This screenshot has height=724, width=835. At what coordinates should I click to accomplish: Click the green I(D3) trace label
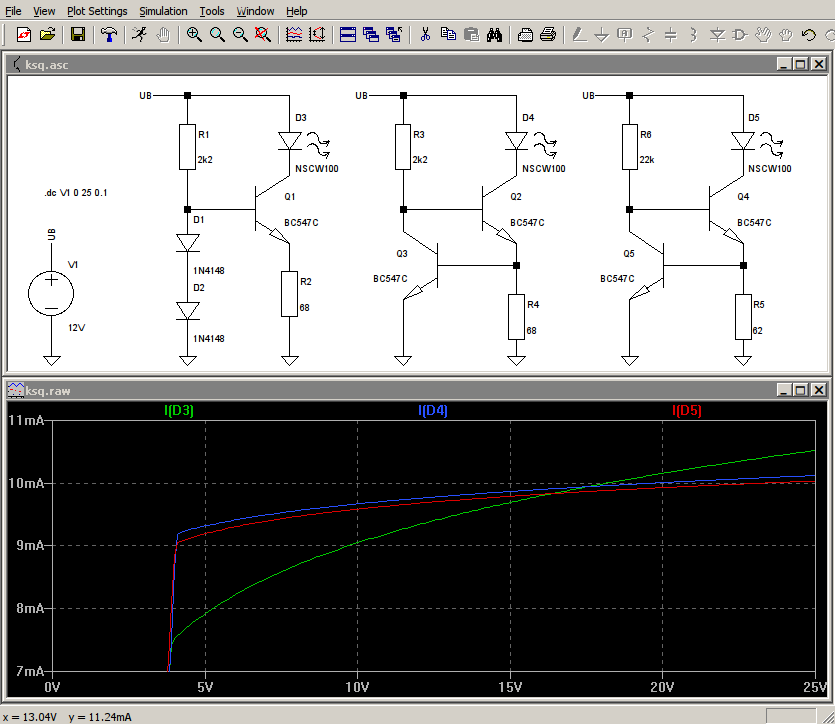point(179,410)
